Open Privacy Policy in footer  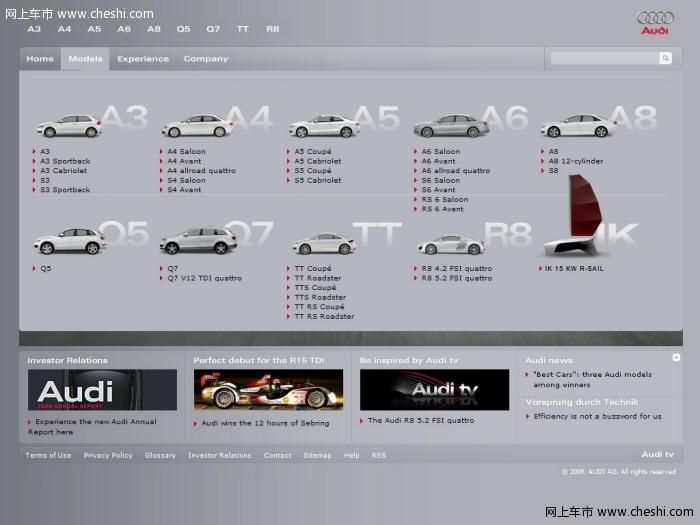coord(108,455)
